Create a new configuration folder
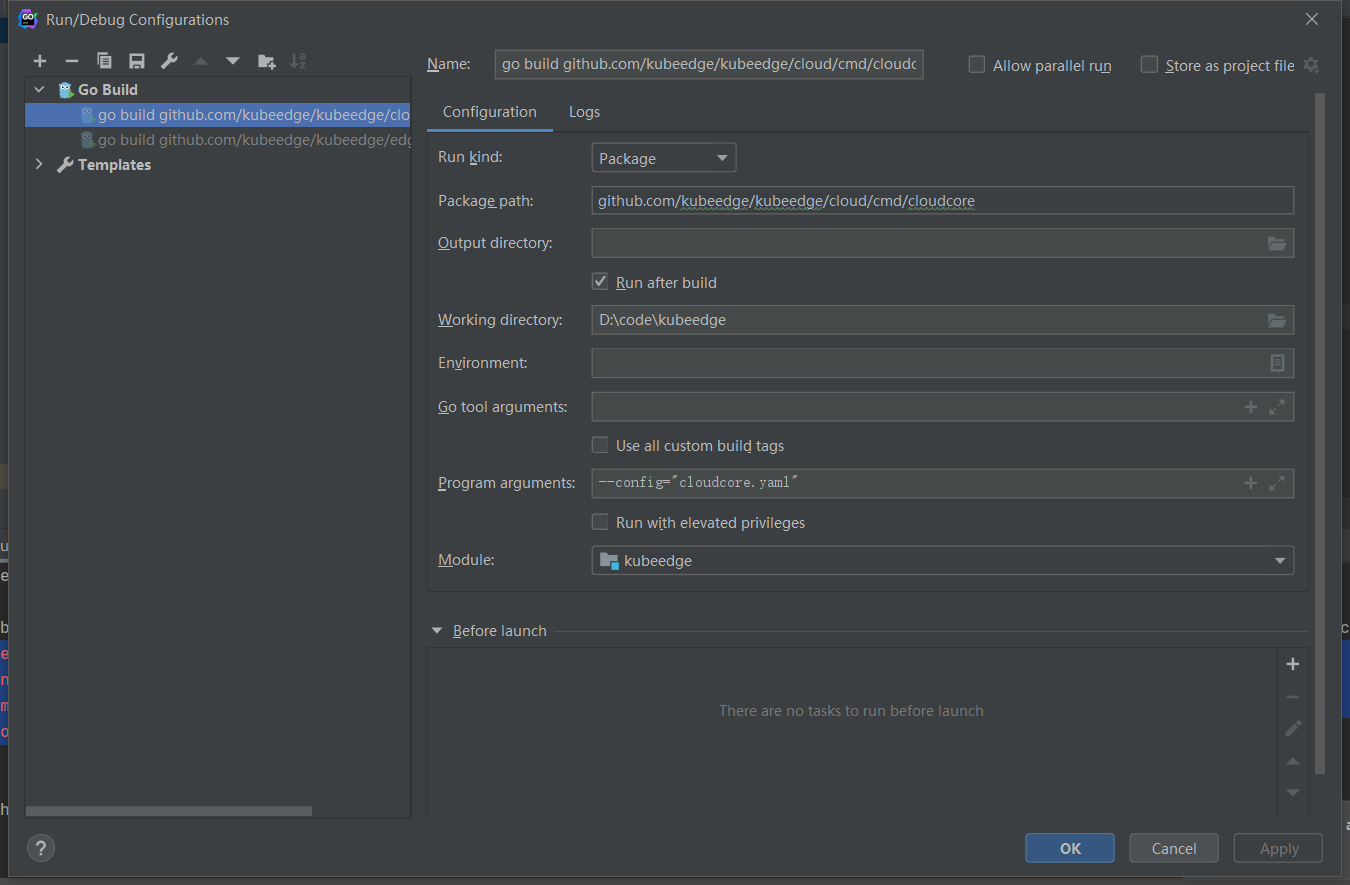This screenshot has height=885, width=1350. coord(266,61)
